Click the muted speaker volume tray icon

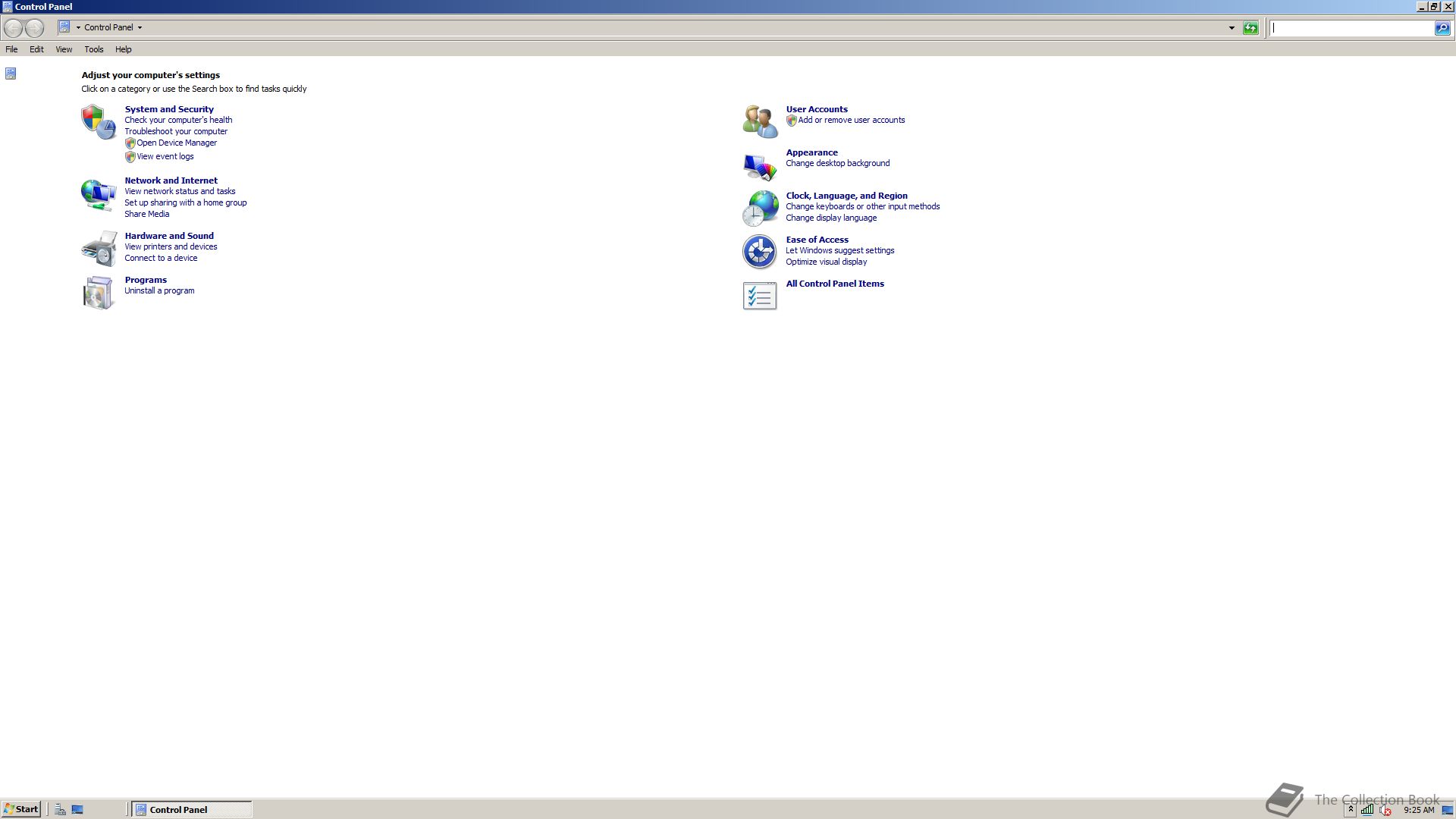pos(1385,810)
